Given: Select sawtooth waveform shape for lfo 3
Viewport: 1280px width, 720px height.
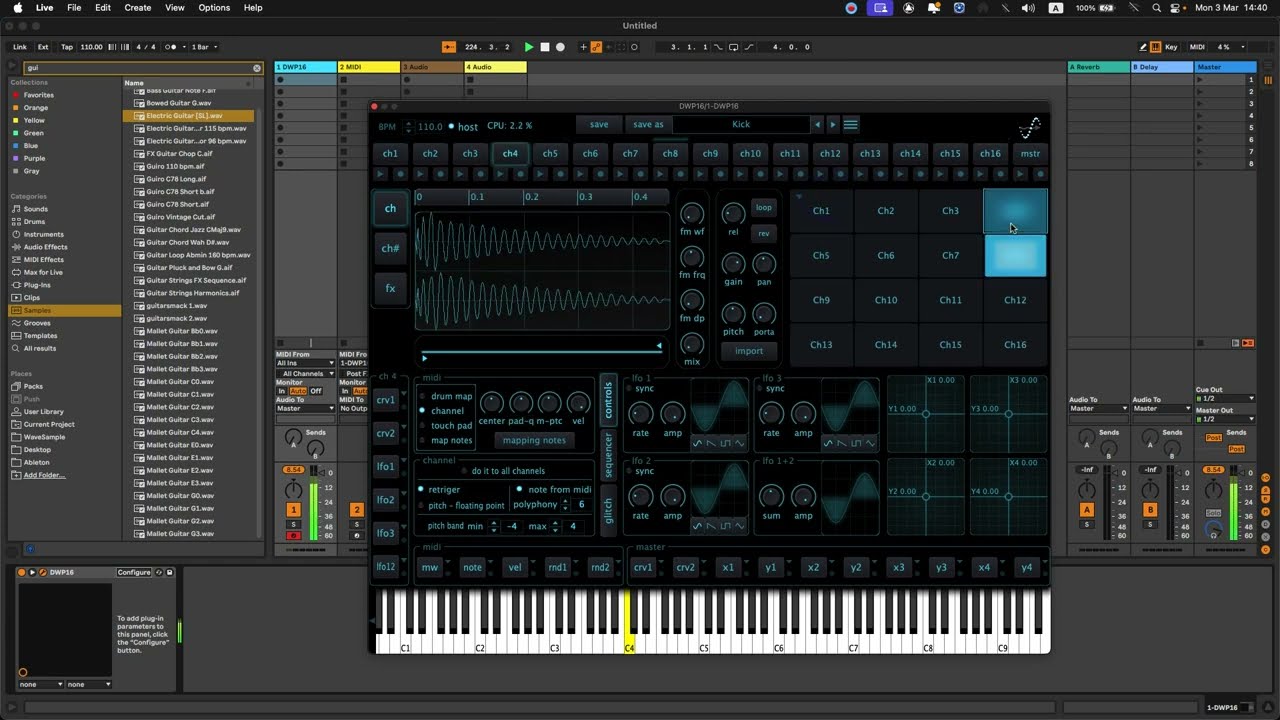Looking at the screenshot, I should point(843,443).
